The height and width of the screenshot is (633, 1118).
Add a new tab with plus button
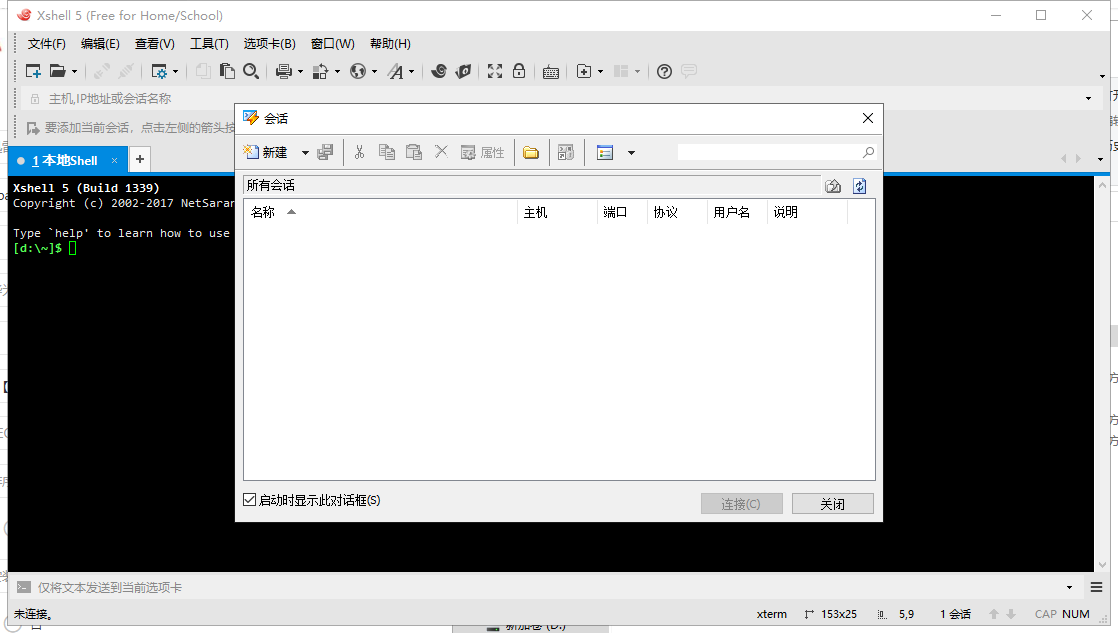click(x=140, y=159)
